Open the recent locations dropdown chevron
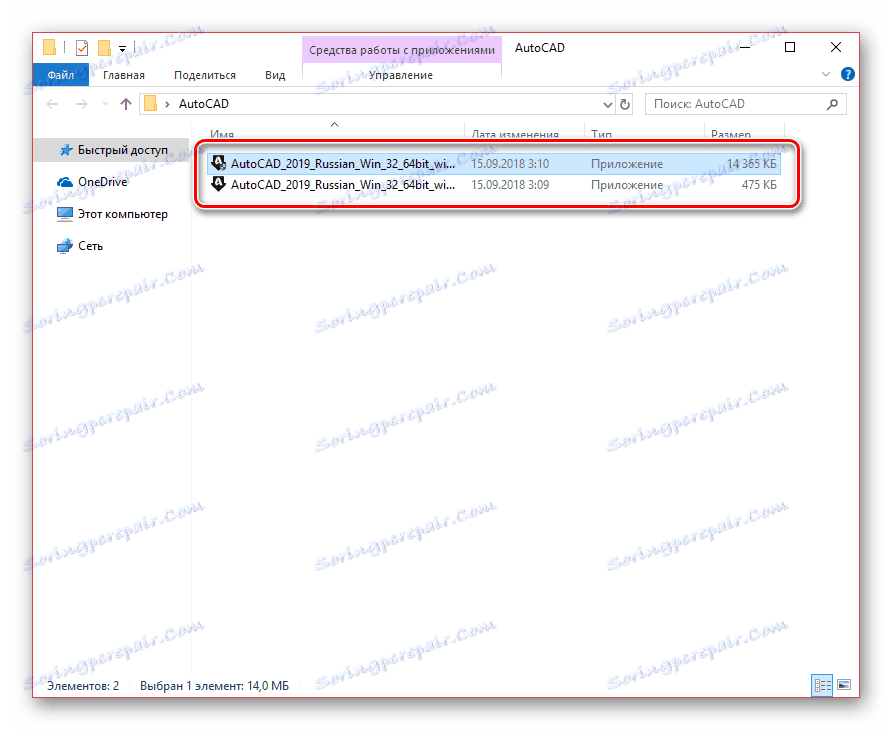The image size is (892, 730). pyautogui.click(x=105, y=104)
